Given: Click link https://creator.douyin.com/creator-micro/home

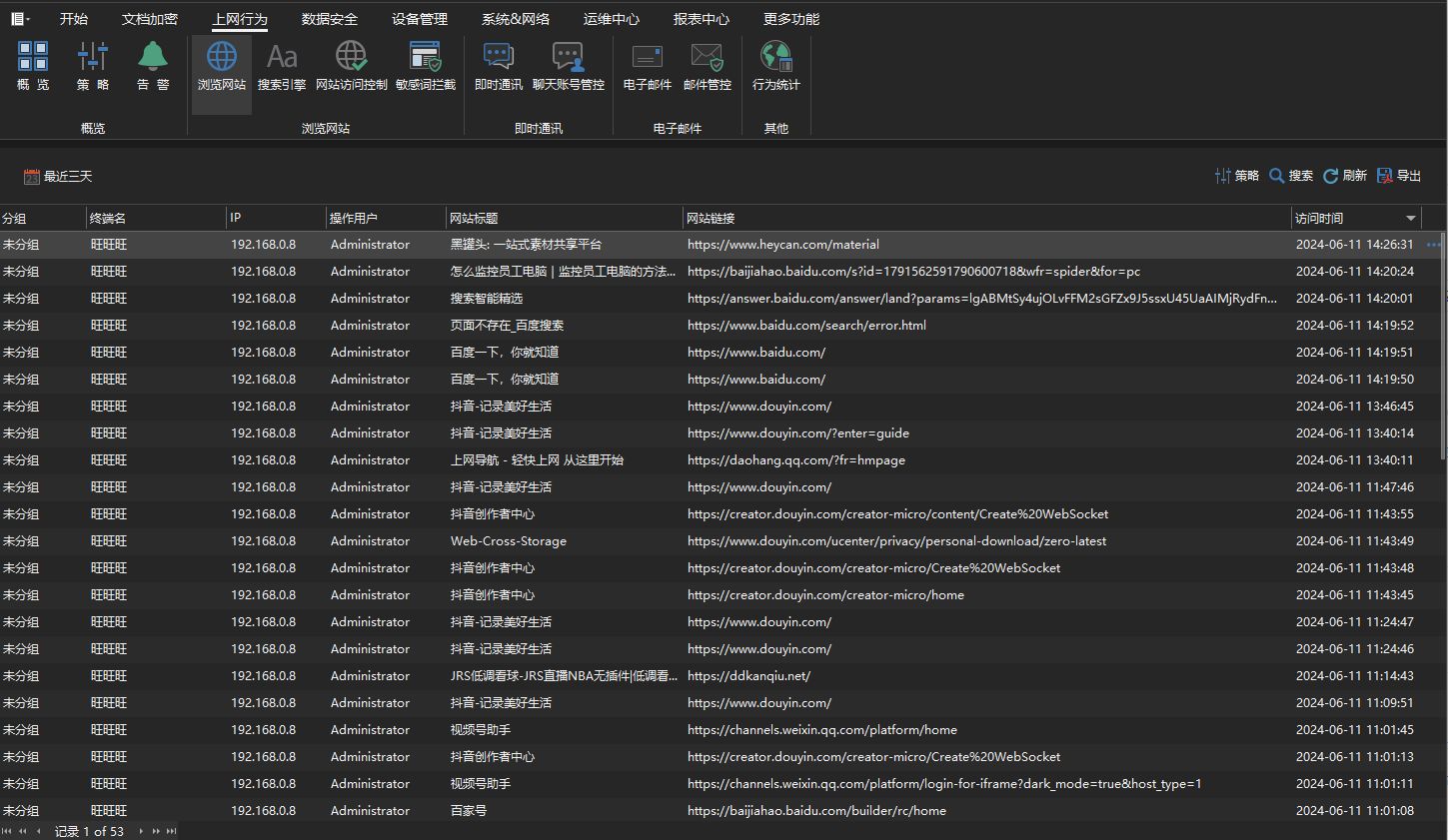Looking at the screenshot, I should pos(825,595).
